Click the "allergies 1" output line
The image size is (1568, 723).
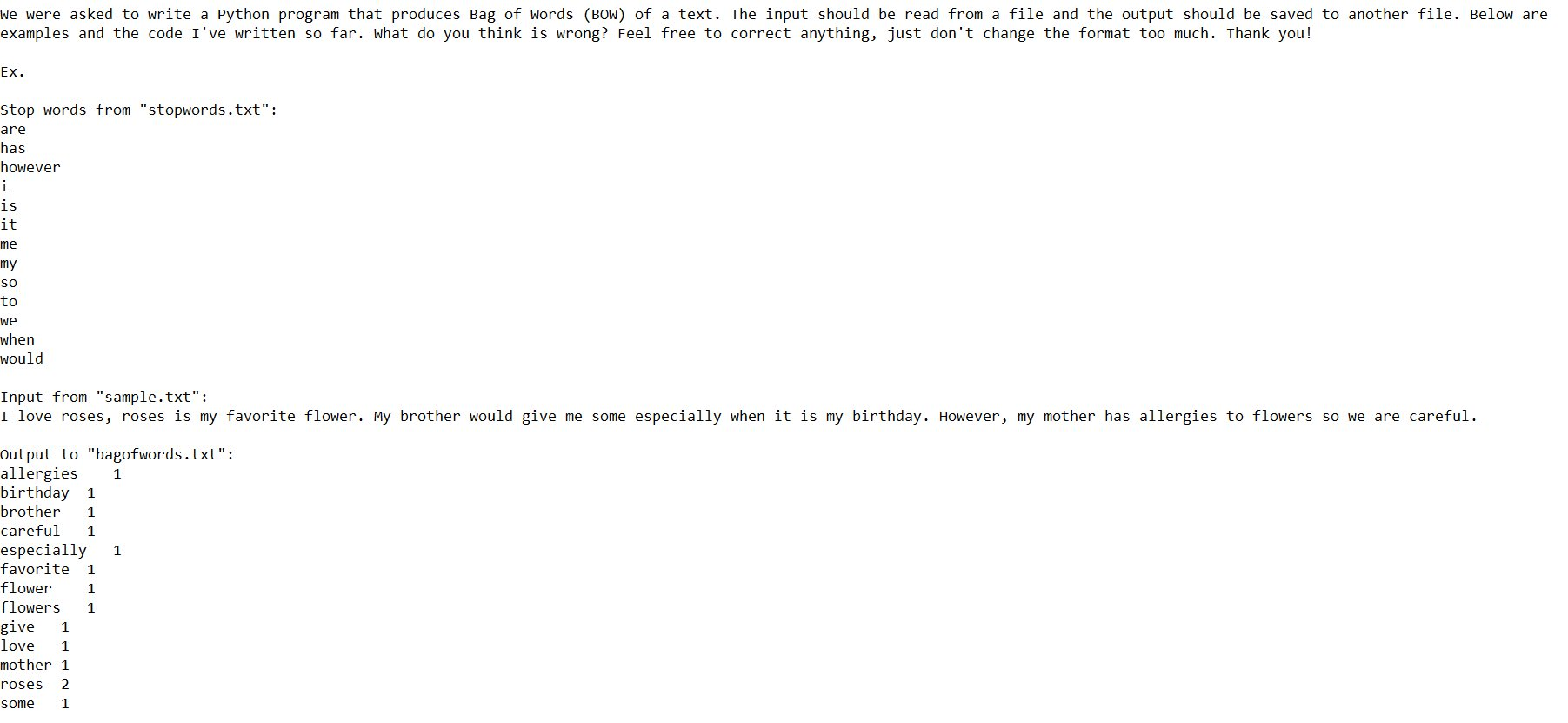point(61,473)
